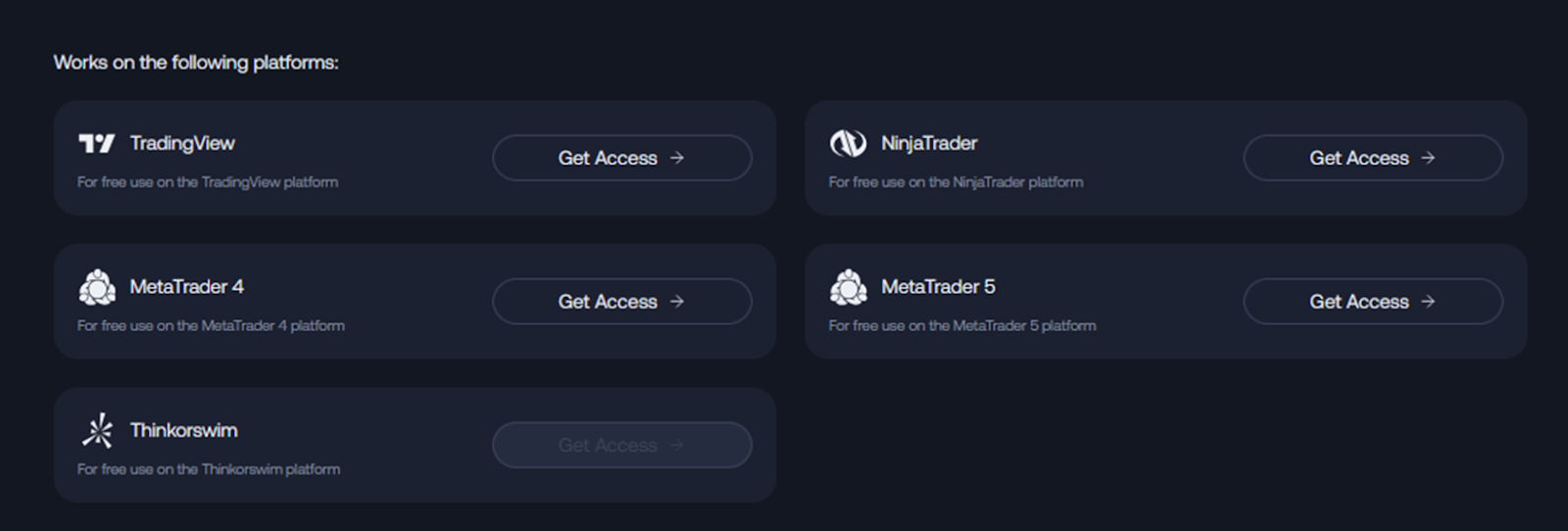Click the NinjaTrader logo icon
The width and height of the screenshot is (1568, 531).
click(x=848, y=144)
